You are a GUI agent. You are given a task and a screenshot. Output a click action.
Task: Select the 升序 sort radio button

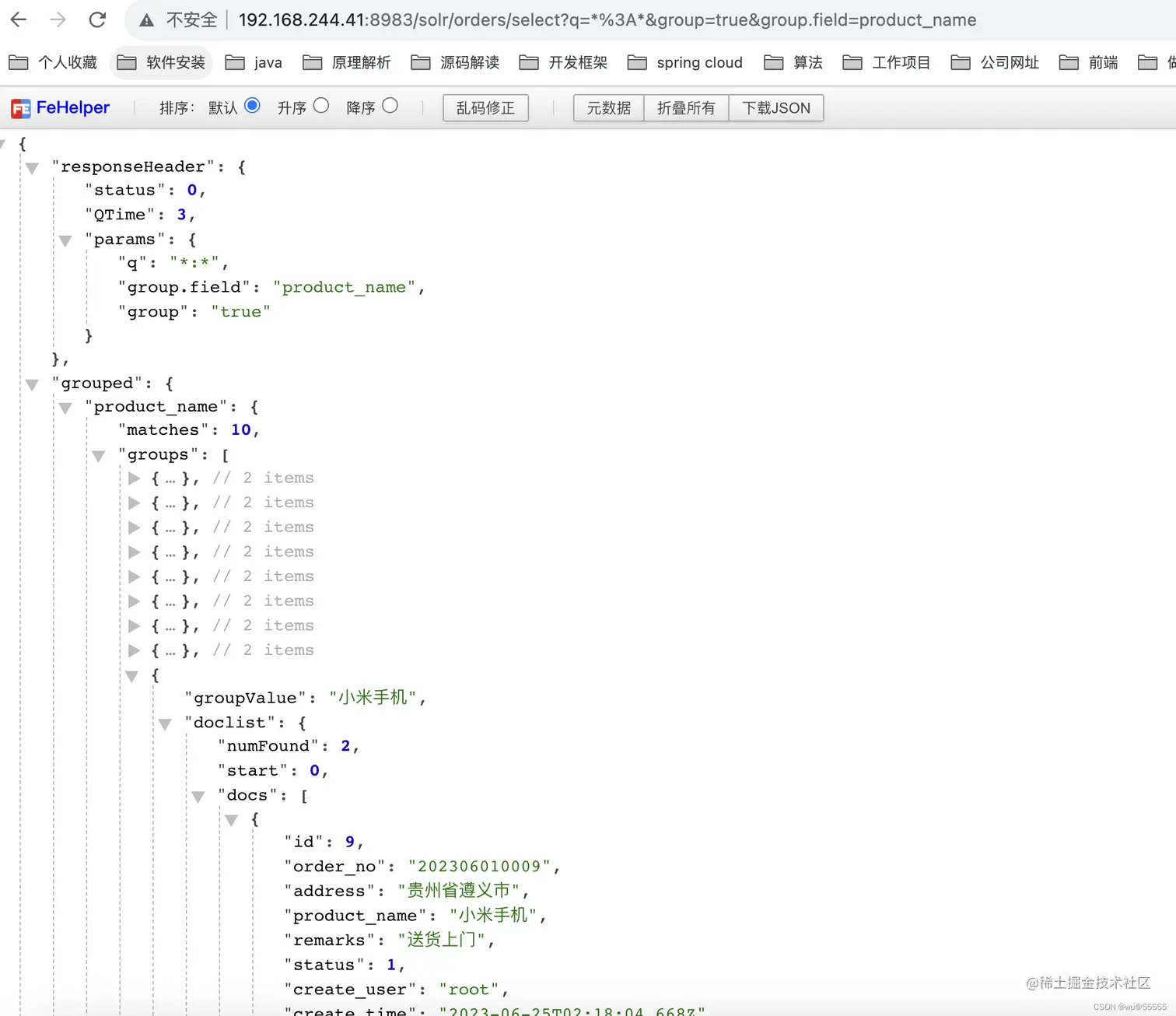click(320, 106)
